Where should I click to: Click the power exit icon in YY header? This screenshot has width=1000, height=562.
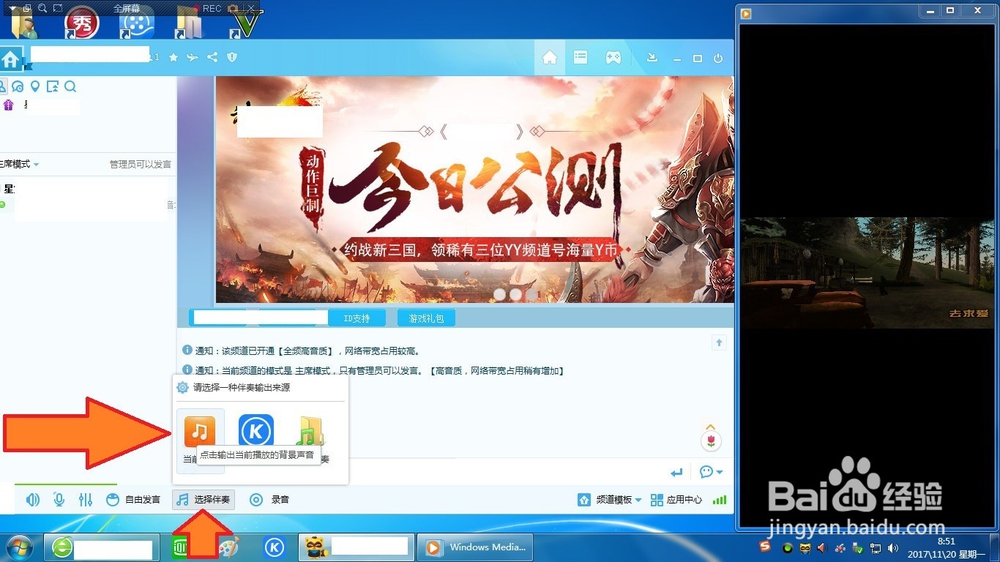point(718,58)
